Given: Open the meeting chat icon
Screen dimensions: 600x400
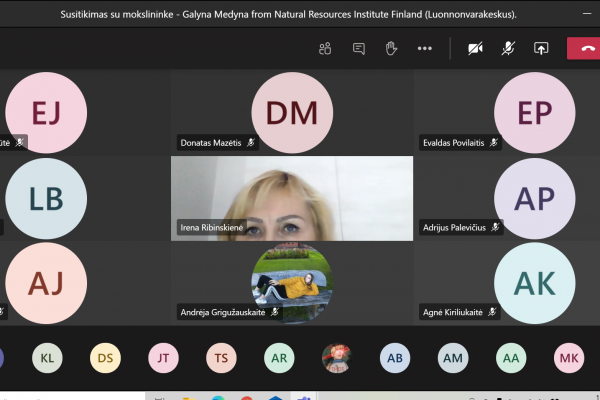Looking at the screenshot, I should tap(359, 49).
